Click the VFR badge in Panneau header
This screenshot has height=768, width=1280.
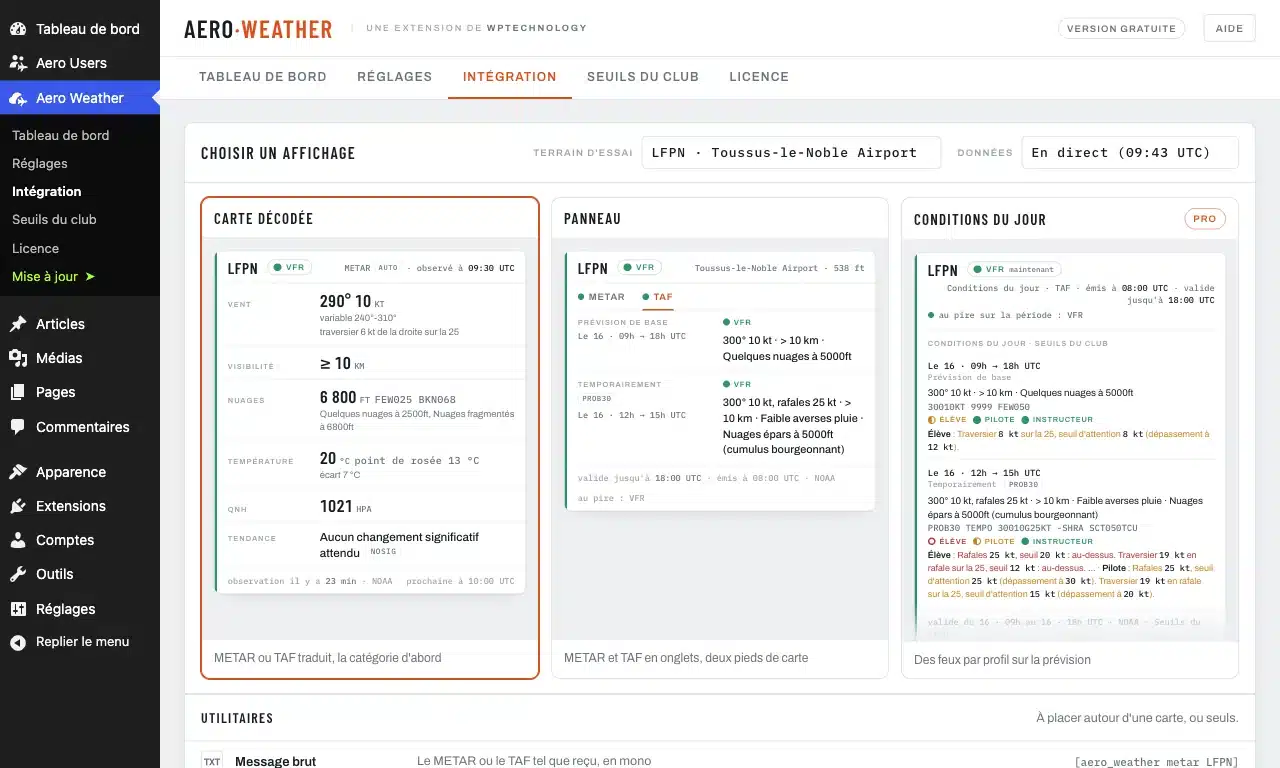[639, 267]
